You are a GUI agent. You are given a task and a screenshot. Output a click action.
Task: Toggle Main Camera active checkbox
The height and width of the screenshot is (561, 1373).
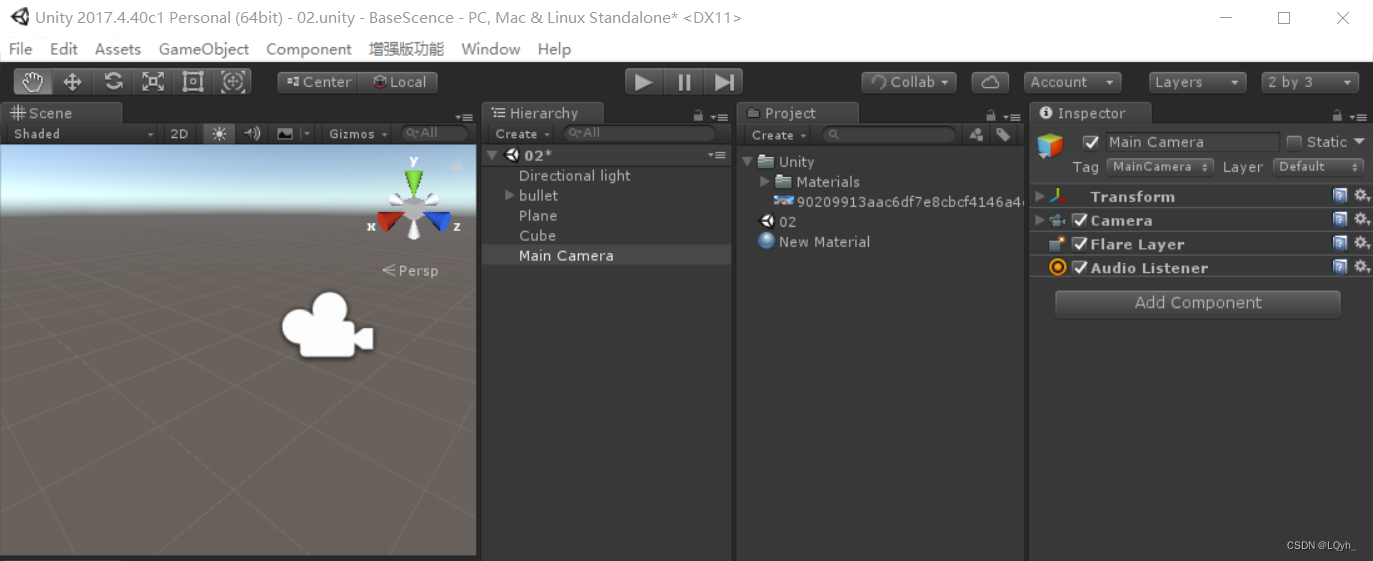pos(1091,143)
